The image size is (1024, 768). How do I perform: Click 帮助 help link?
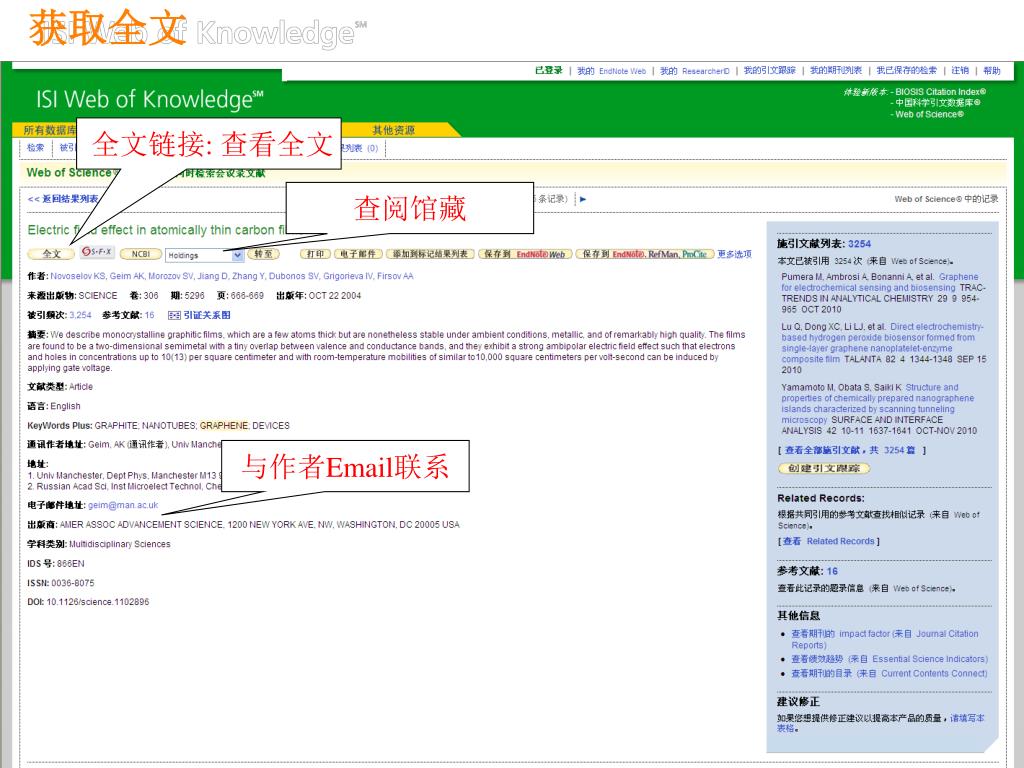pos(991,71)
